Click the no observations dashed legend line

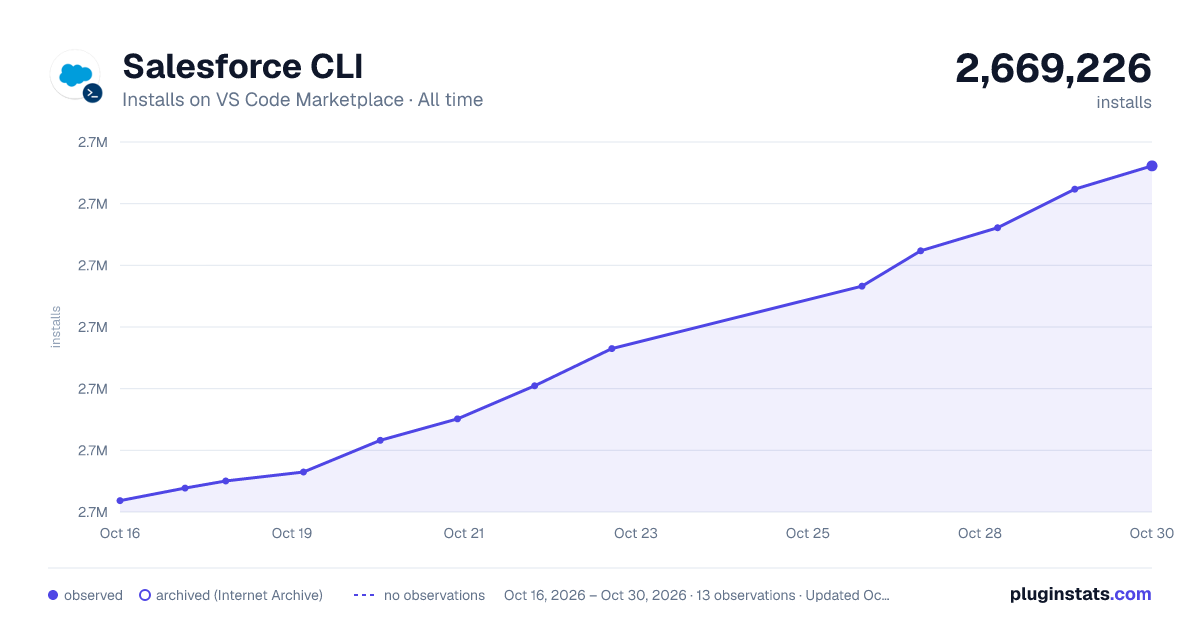[x=364, y=595]
